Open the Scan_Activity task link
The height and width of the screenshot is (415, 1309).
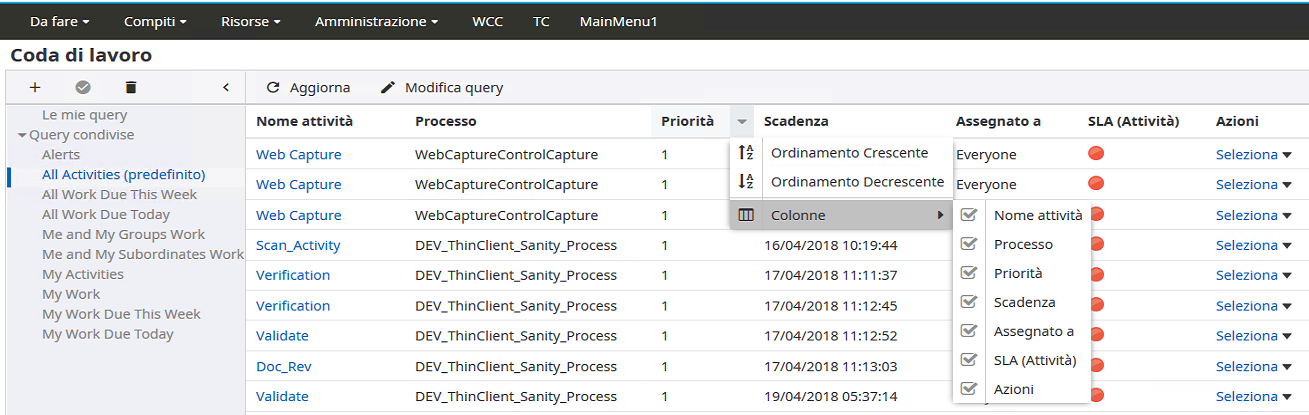pyautogui.click(x=298, y=245)
